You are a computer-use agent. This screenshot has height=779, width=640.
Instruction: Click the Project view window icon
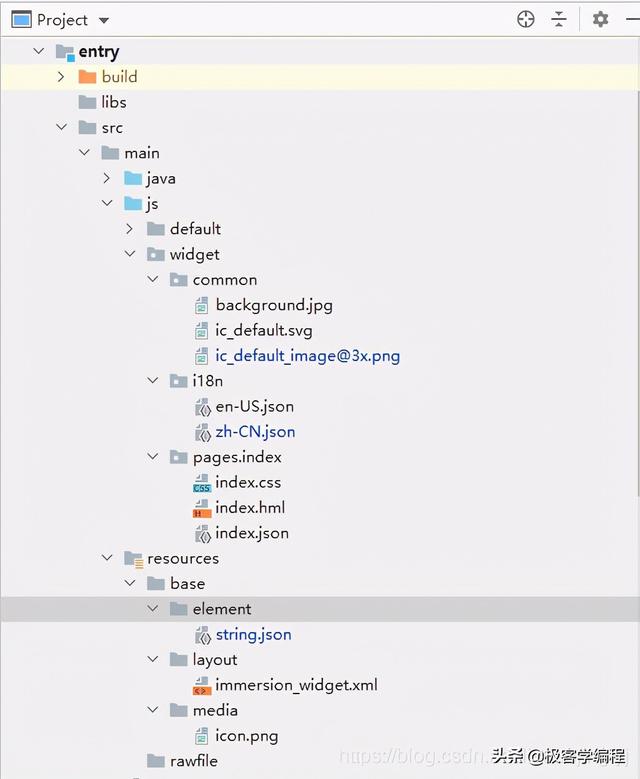click(x=21, y=20)
